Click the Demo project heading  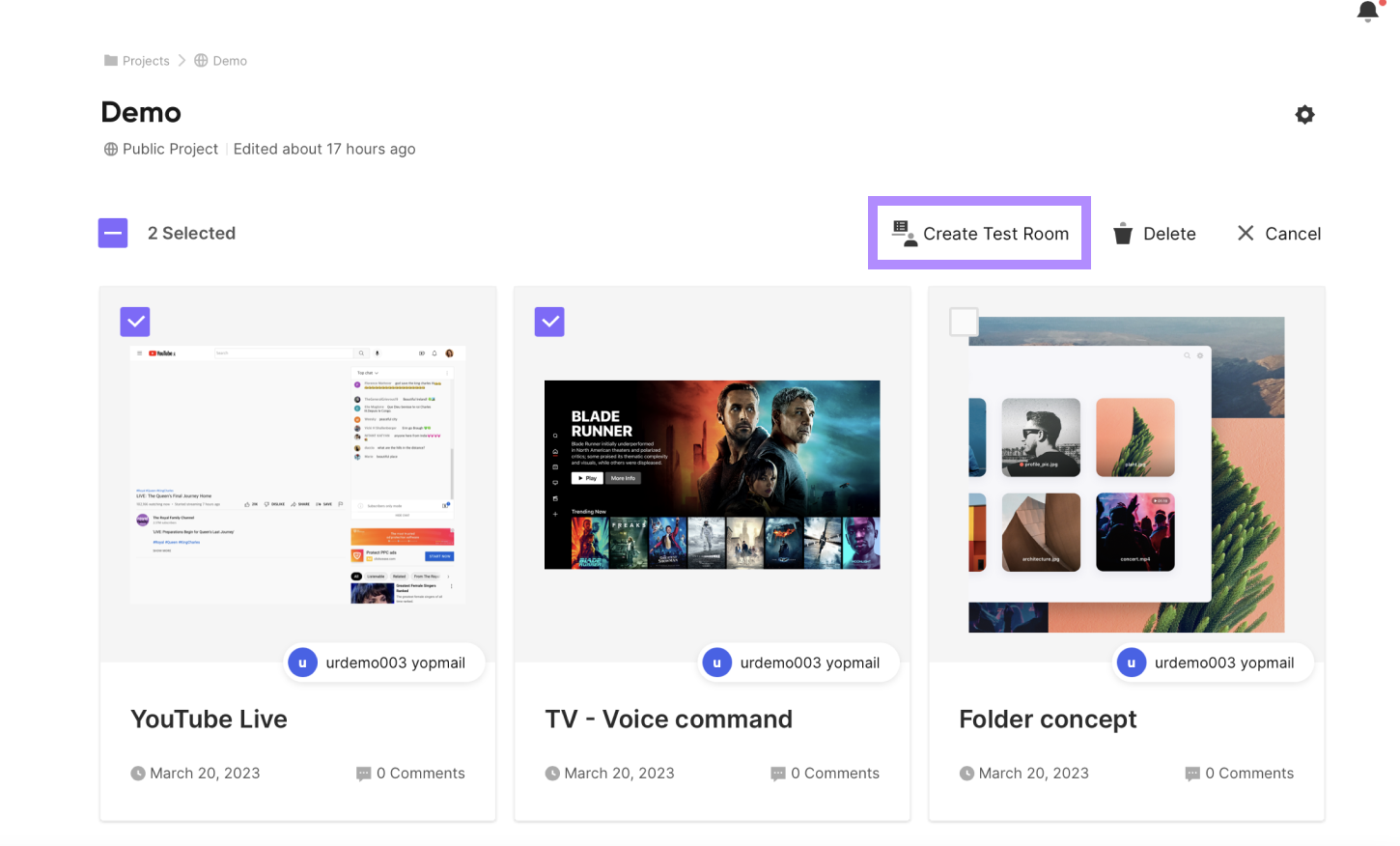click(x=141, y=113)
